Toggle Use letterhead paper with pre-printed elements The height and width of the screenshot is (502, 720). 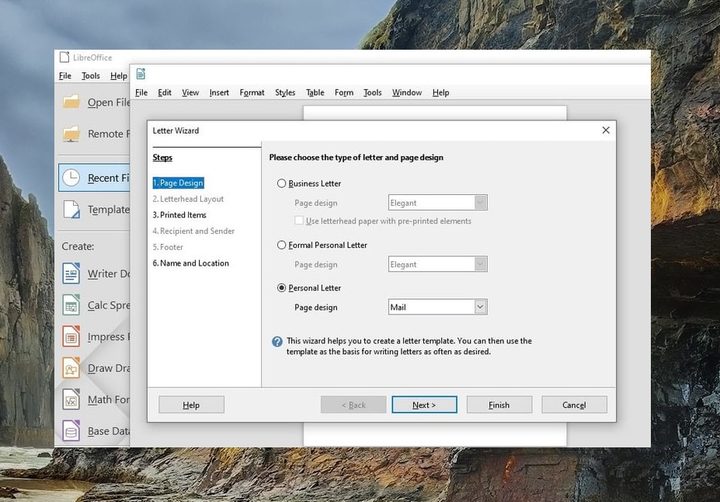click(x=299, y=220)
